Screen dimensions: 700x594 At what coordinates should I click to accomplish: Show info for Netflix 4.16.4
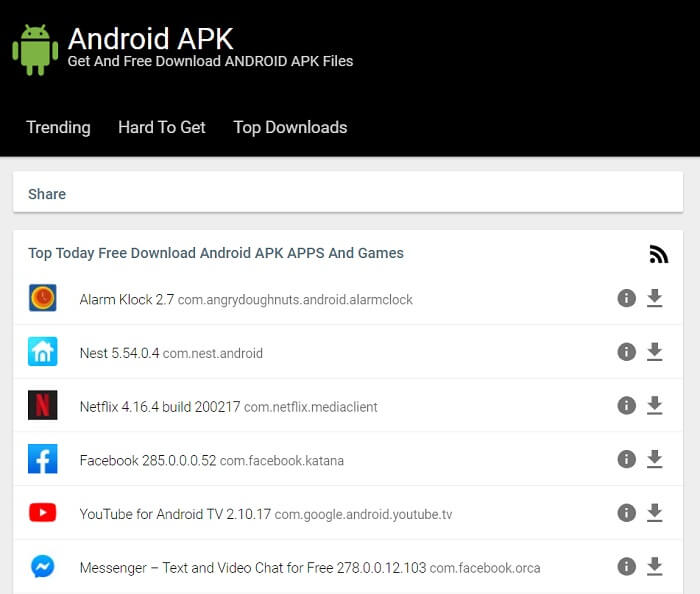coord(626,405)
